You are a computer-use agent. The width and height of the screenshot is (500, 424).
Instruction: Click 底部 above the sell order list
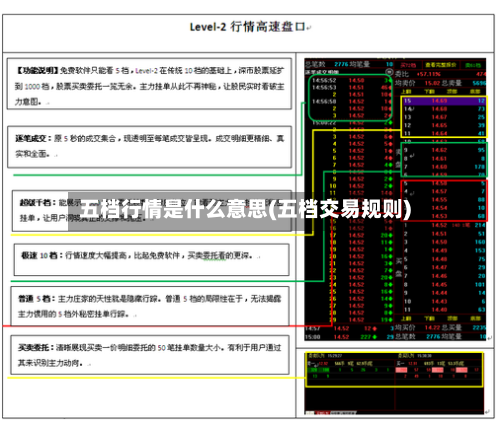475,91
